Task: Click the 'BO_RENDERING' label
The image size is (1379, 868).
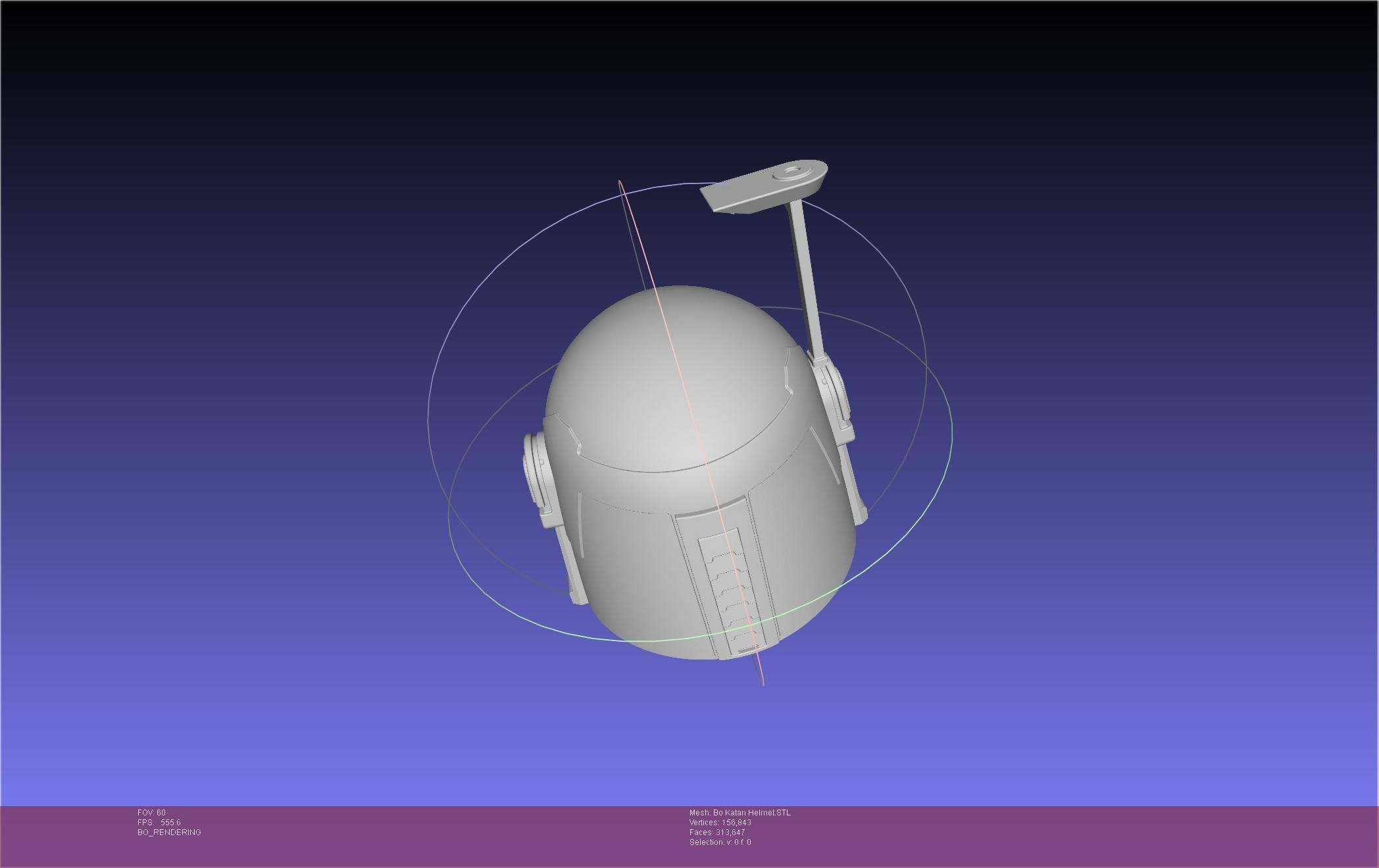Action: (x=169, y=832)
